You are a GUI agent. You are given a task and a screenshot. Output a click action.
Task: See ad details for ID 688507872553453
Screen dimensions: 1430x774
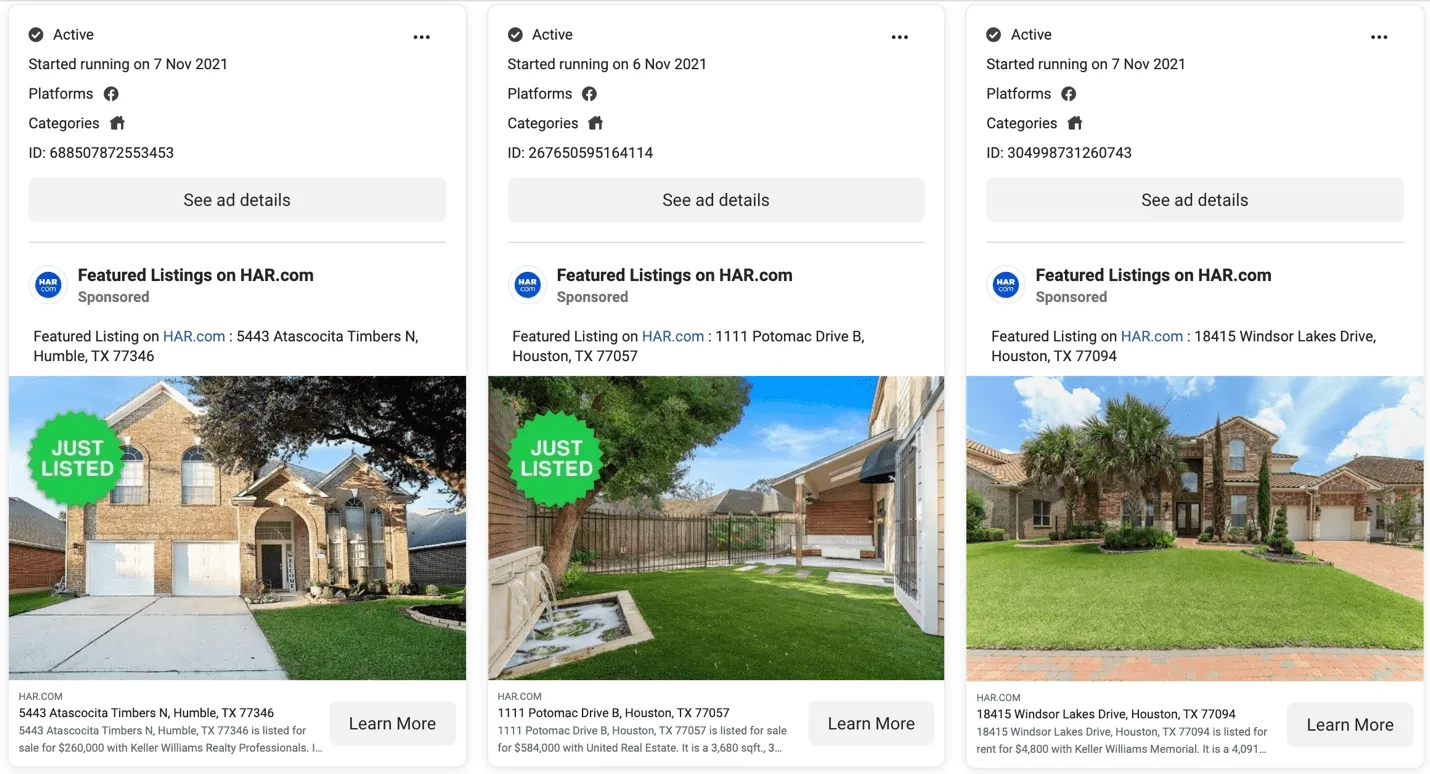point(237,200)
